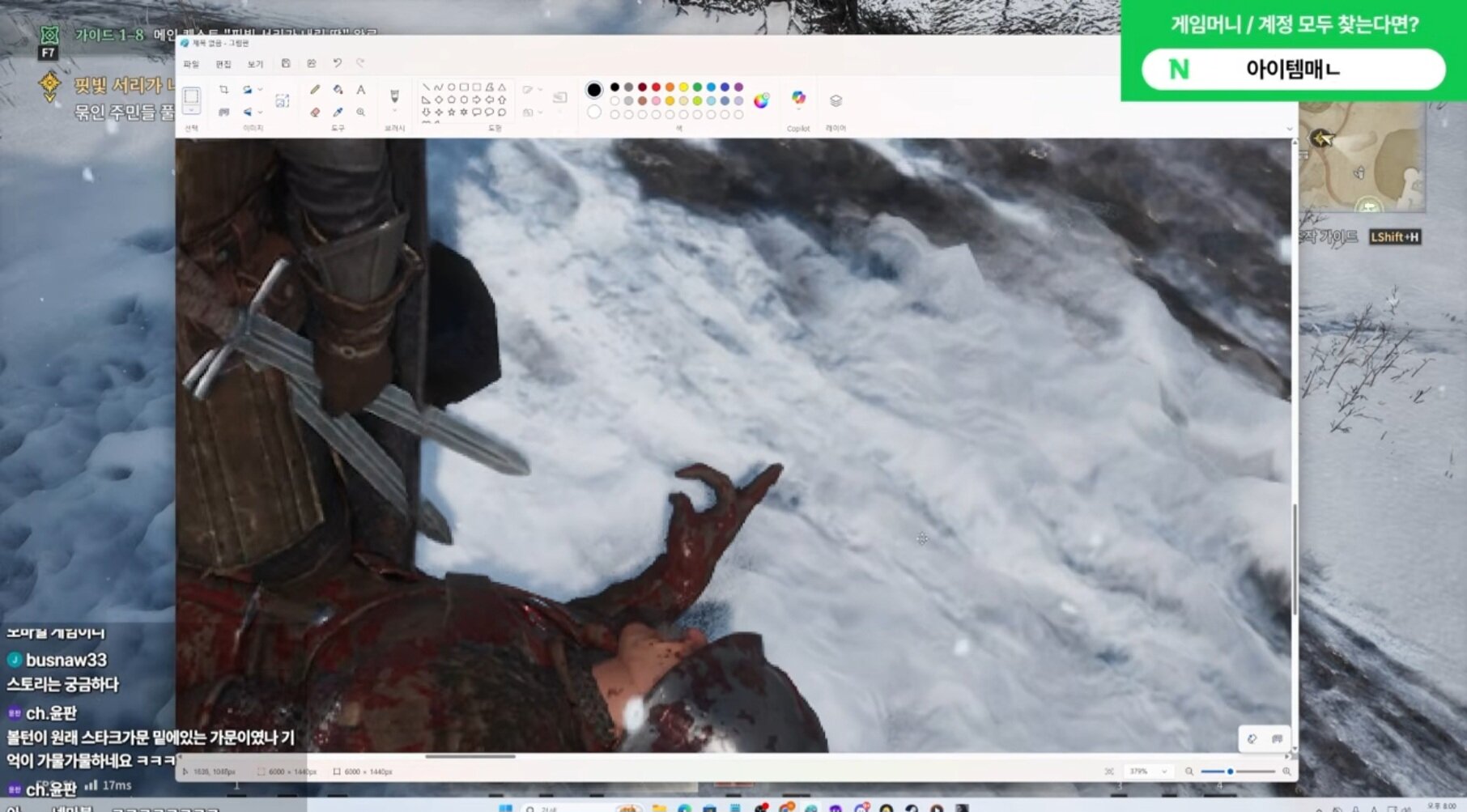This screenshot has width=1467, height=812.
Task: Select the Pencil tool
Action: (315, 89)
